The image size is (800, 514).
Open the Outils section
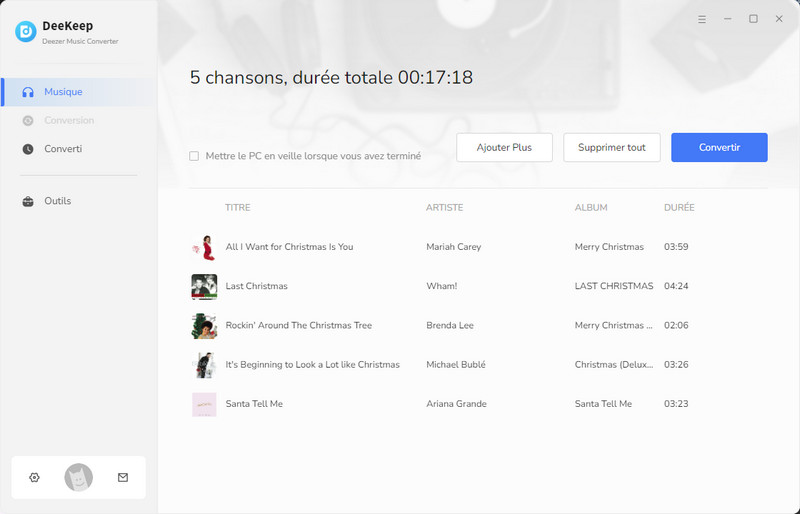(x=79, y=201)
